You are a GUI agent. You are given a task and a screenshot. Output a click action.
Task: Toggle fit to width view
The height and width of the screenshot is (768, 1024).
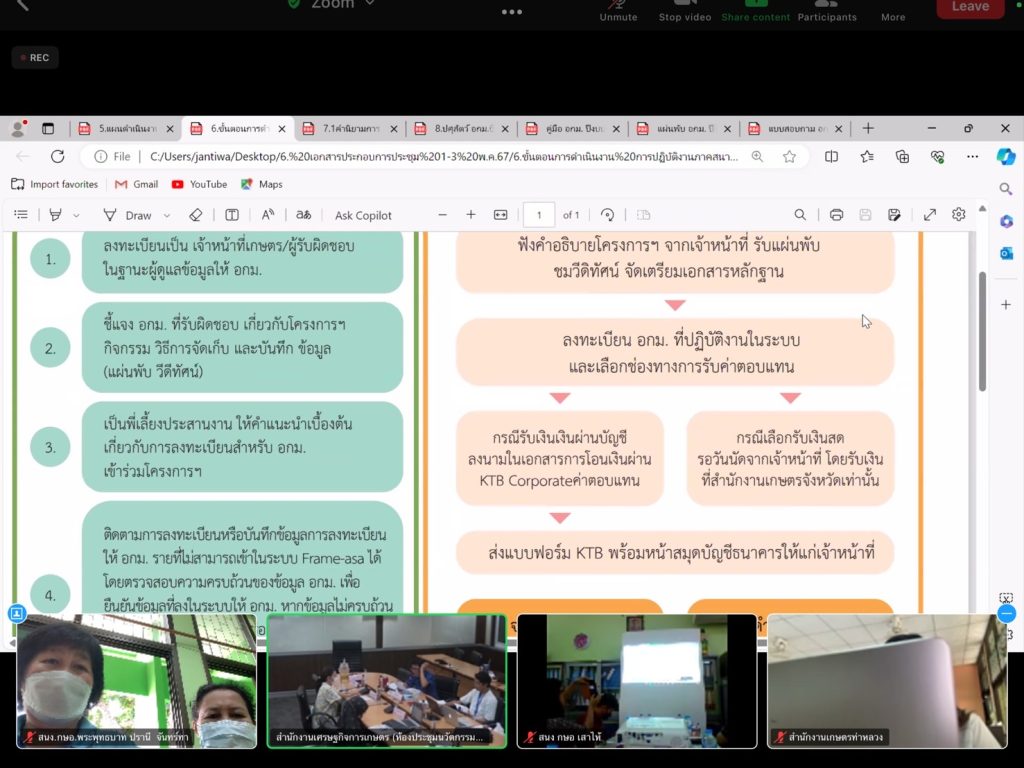pyautogui.click(x=500, y=215)
